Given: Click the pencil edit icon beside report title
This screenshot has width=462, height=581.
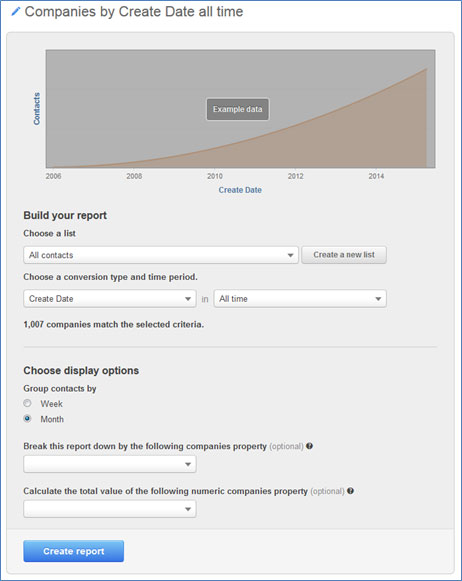Looking at the screenshot, I should 16,11.
